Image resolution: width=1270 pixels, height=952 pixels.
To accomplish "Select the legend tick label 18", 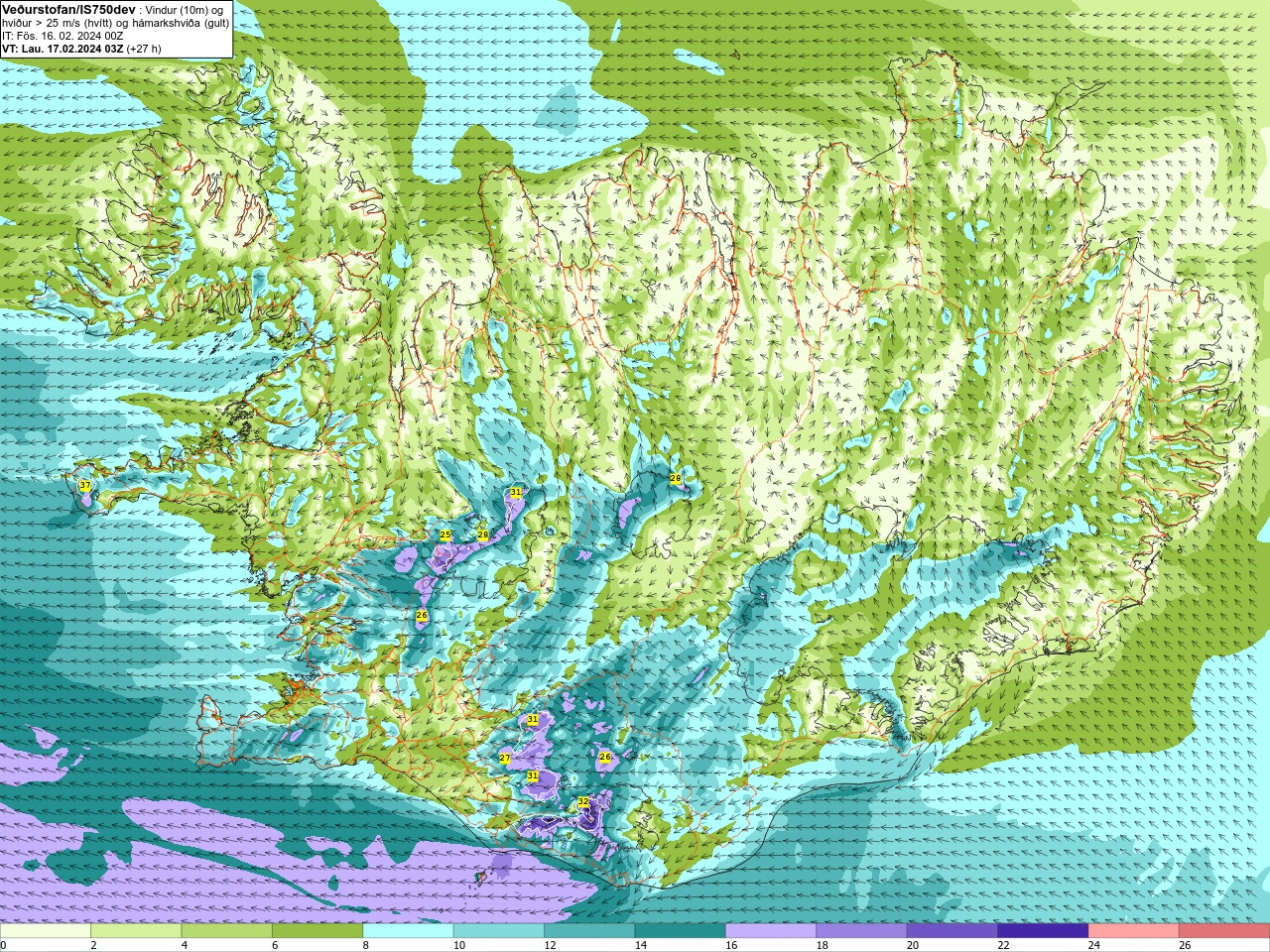I will pos(822,945).
